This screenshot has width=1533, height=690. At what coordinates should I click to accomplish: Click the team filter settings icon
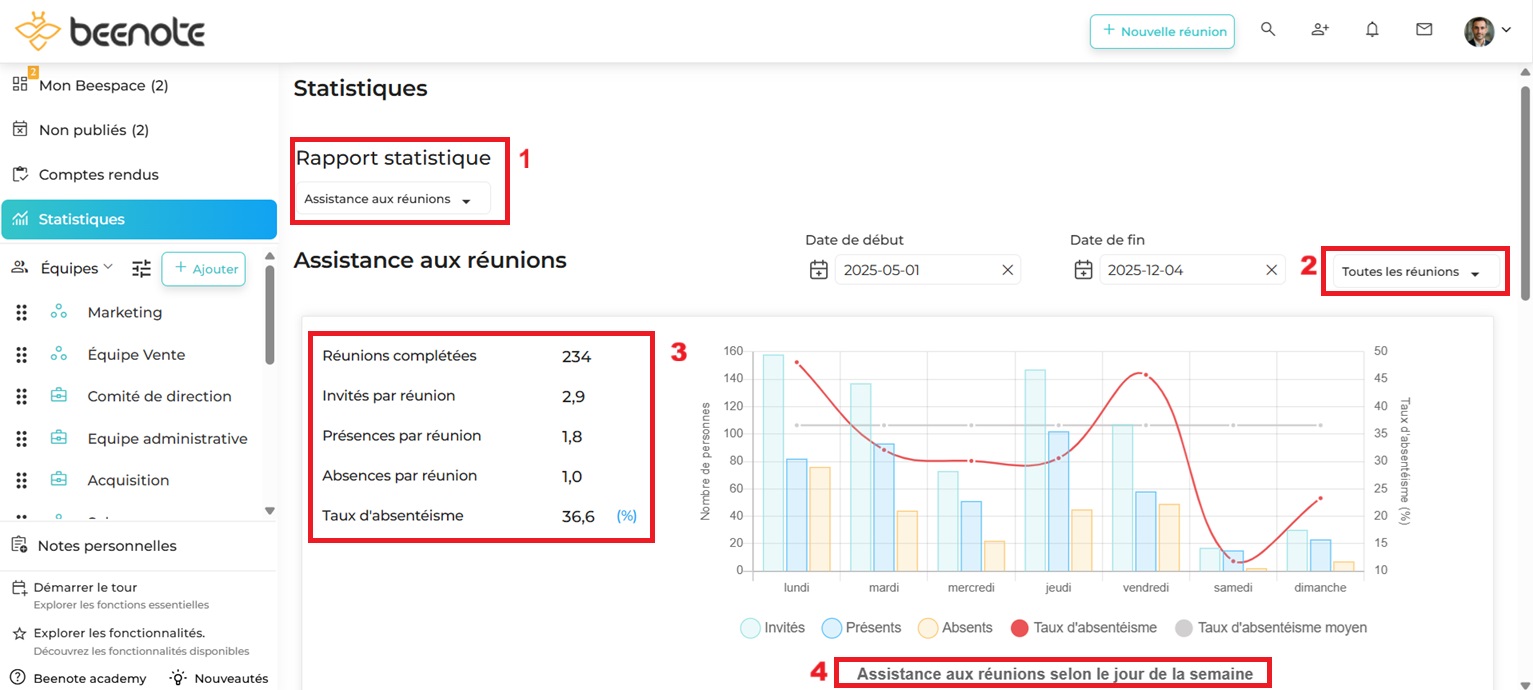[x=141, y=268]
